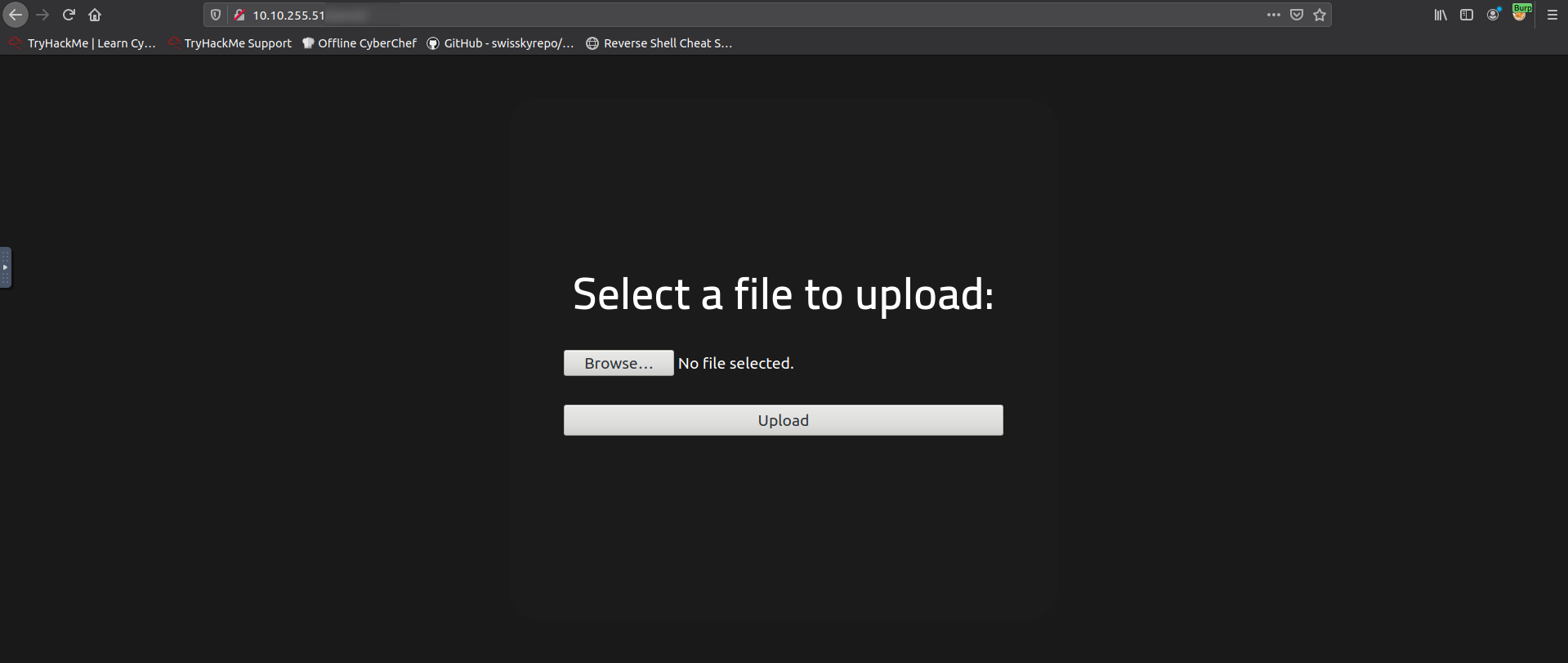Open the hamburger application menu
This screenshot has width=1568, height=663.
tap(1552, 15)
